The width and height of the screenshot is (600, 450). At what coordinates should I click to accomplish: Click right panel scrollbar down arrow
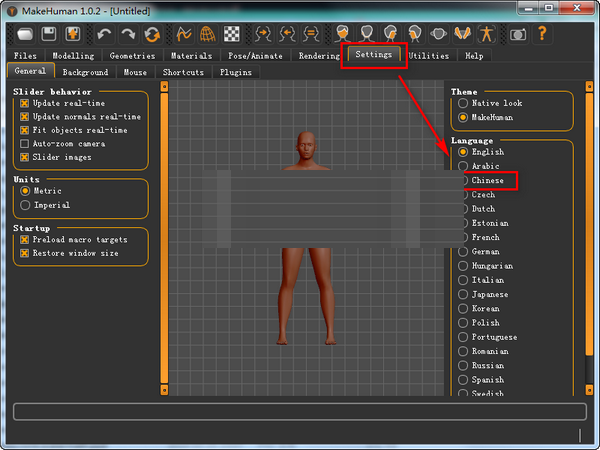point(589,390)
